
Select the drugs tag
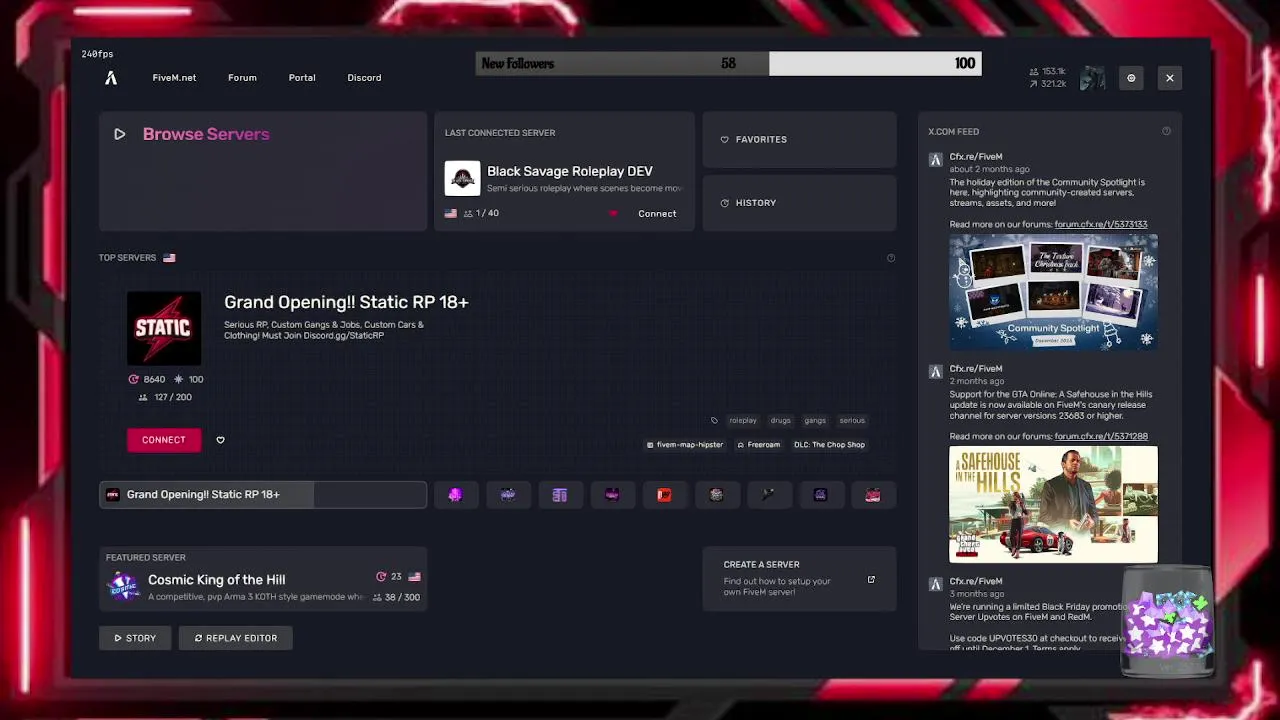(x=780, y=421)
